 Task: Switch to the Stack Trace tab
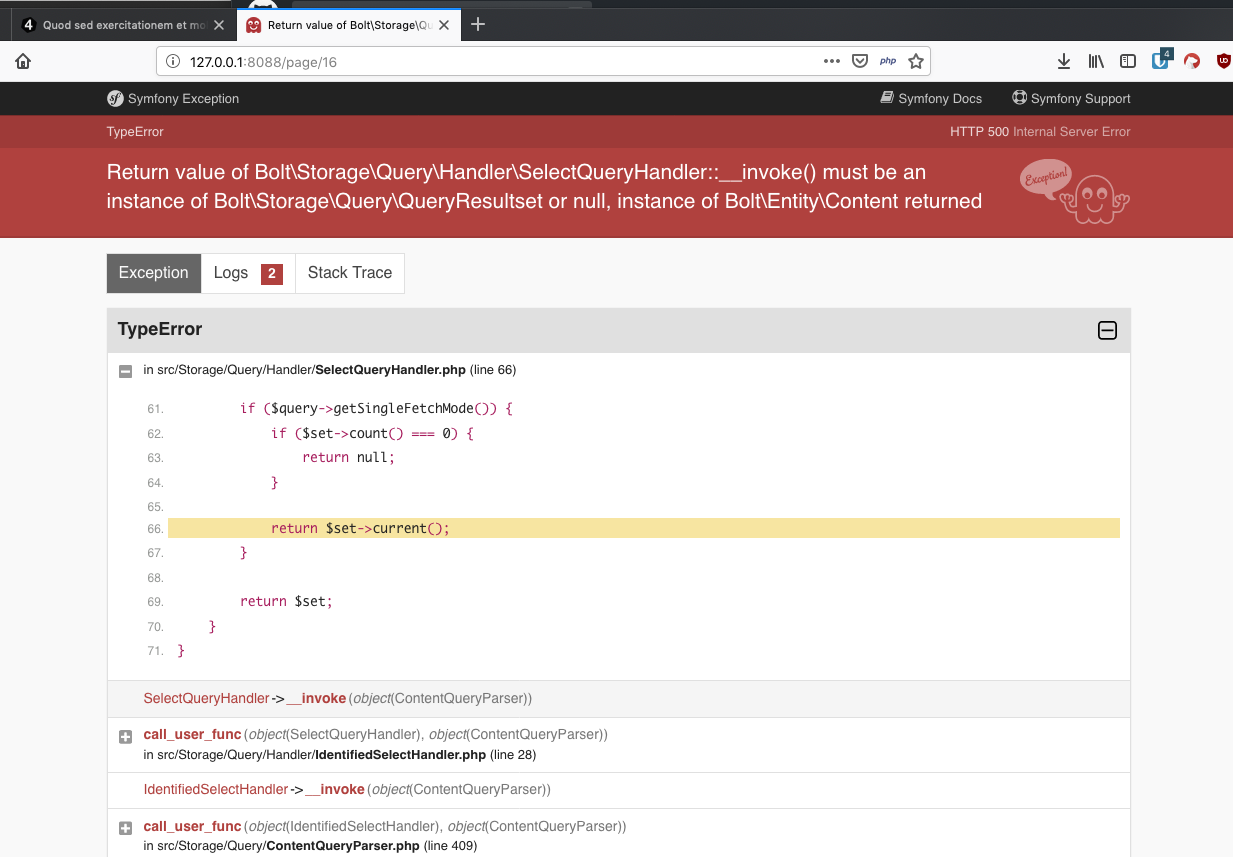point(350,273)
